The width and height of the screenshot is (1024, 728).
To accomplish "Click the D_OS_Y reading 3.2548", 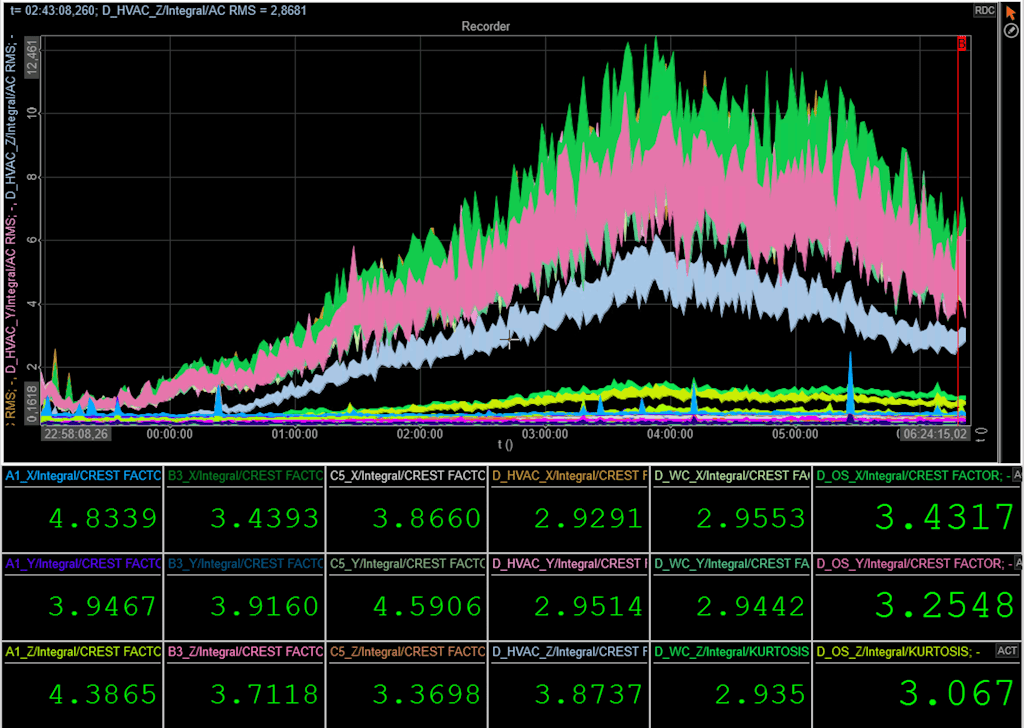I will (x=944, y=605).
